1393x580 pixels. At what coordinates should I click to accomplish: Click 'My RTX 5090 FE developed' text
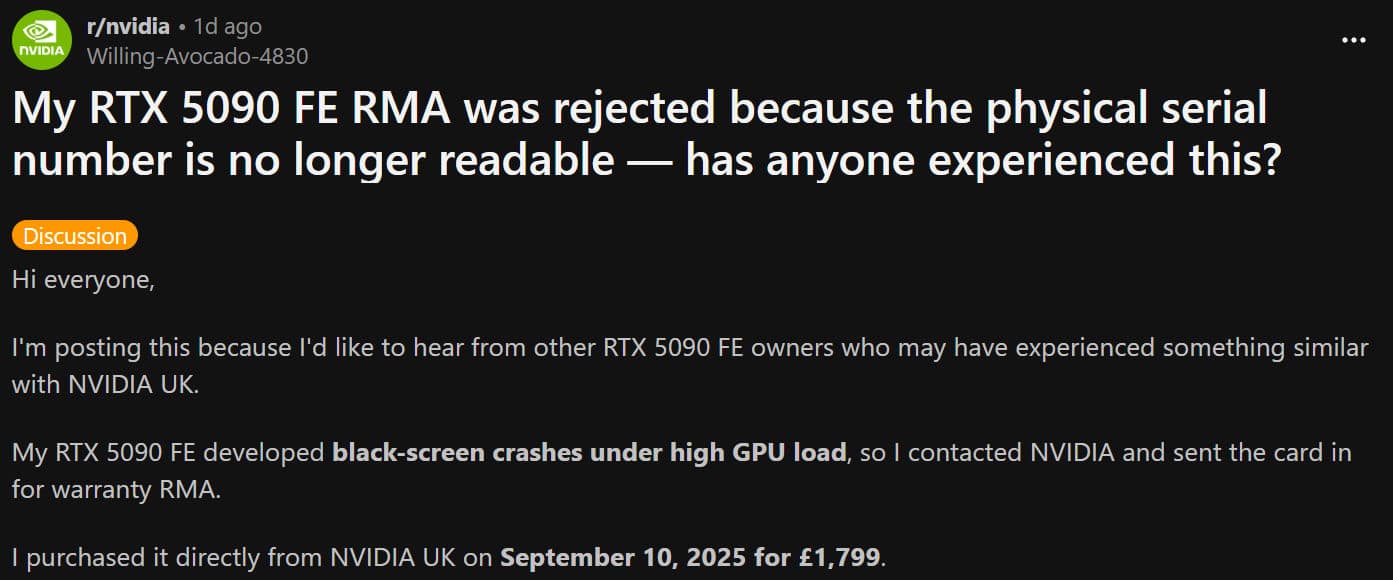click(x=168, y=452)
